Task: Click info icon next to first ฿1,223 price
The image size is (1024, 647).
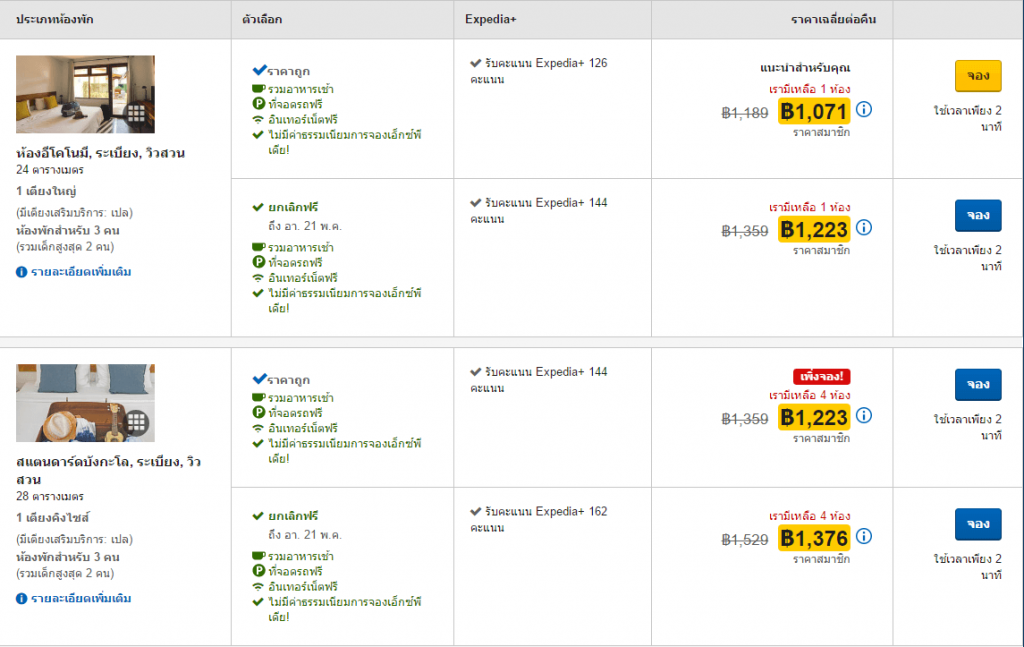Action: click(864, 228)
